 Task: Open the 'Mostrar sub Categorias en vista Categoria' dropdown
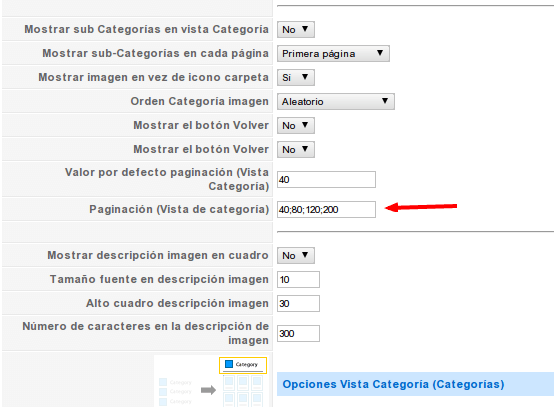coord(296,30)
